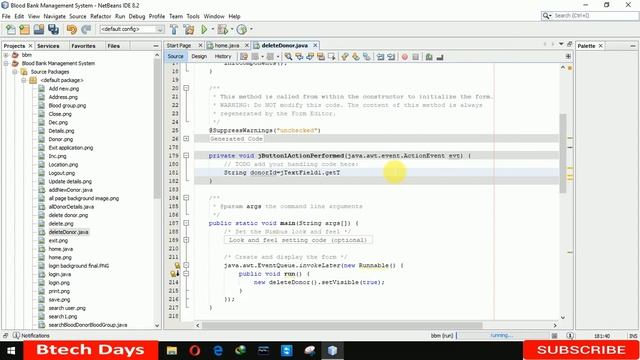The height and width of the screenshot is (360, 640).
Task: Click the Redo arrow icon
Action: tap(86, 29)
